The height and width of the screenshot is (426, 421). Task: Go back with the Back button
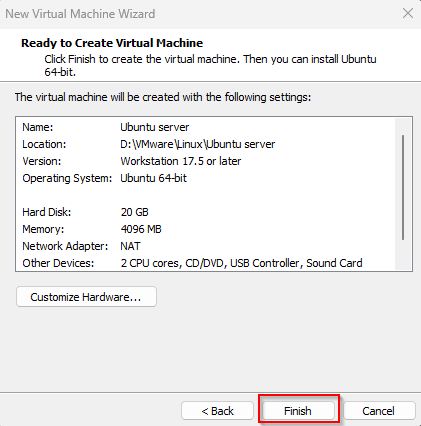217,411
